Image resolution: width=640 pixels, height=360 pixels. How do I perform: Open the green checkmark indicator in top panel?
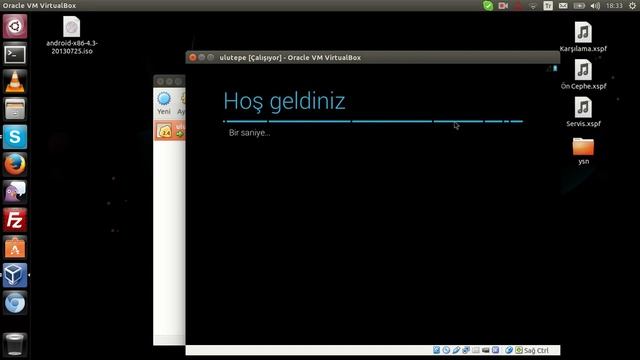pyautogui.click(x=488, y=6)
